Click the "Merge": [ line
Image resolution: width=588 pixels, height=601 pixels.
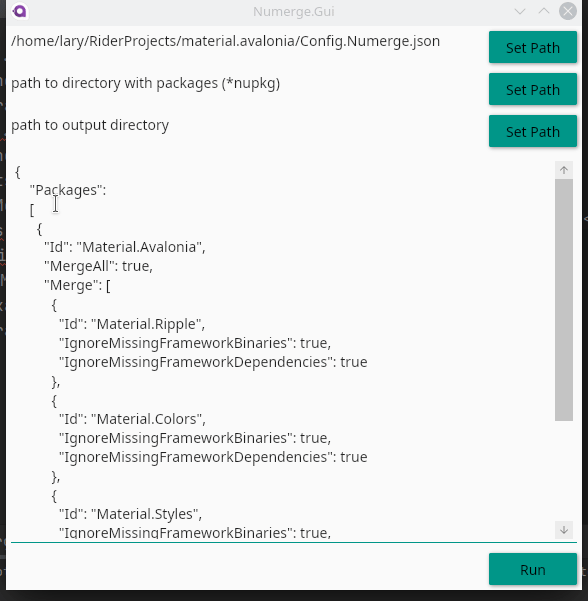pos(77,285)
